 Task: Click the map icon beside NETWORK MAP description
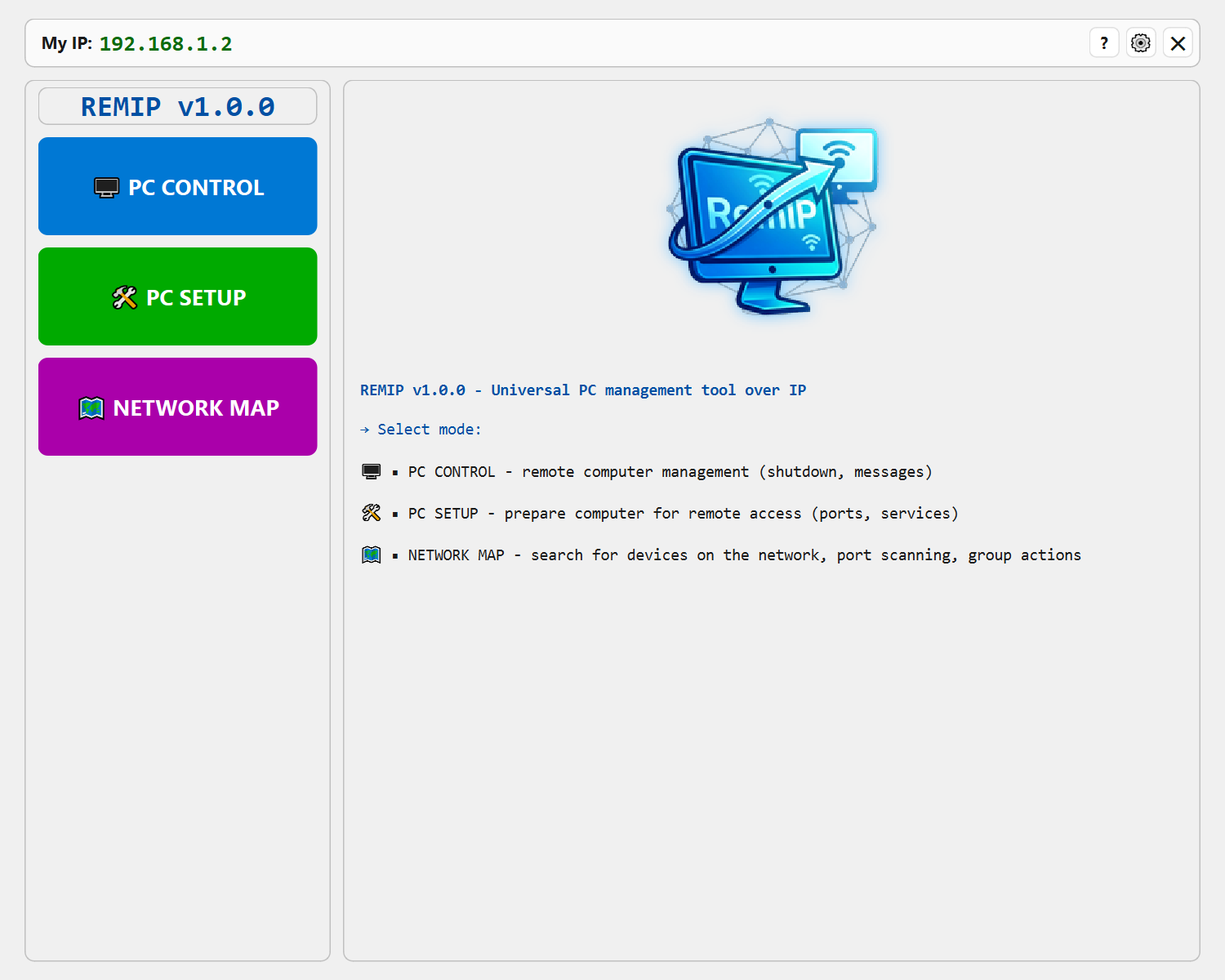(372, 555)
